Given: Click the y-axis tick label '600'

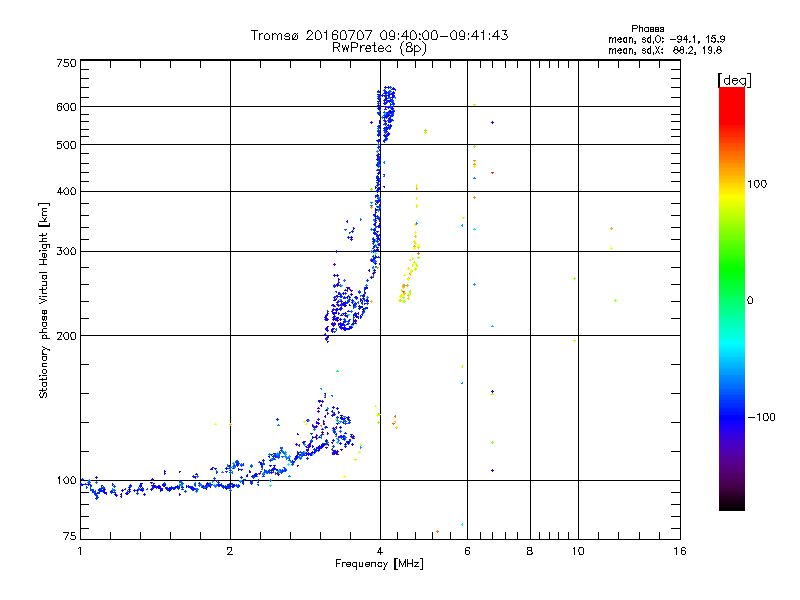Looking at the screenshot, I should coord(66,107).
